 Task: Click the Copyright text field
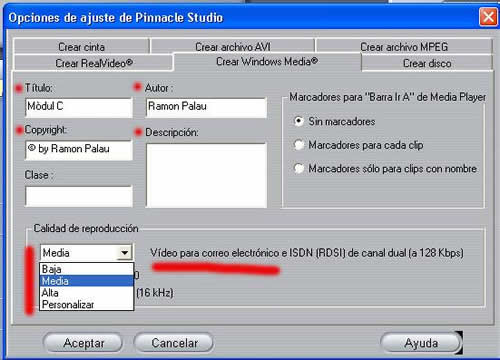(79, 150)
